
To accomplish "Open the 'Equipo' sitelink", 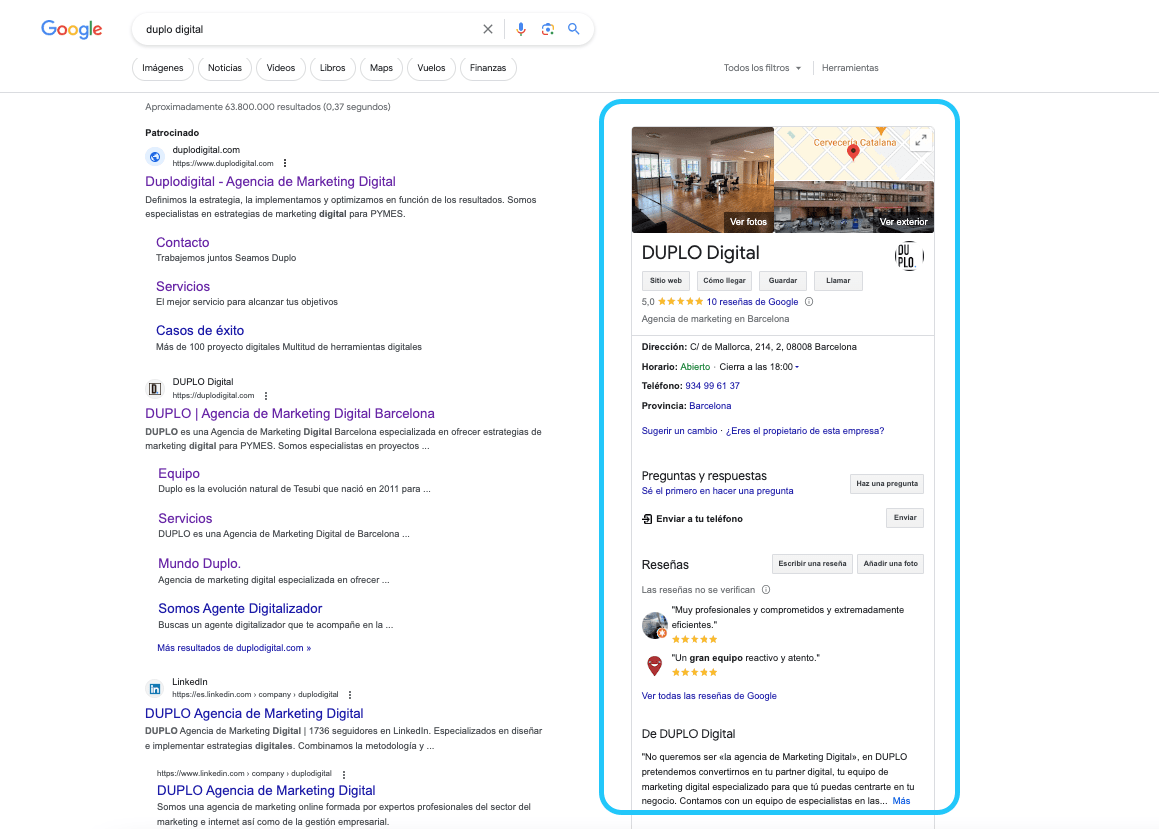I will click(179, 474).
